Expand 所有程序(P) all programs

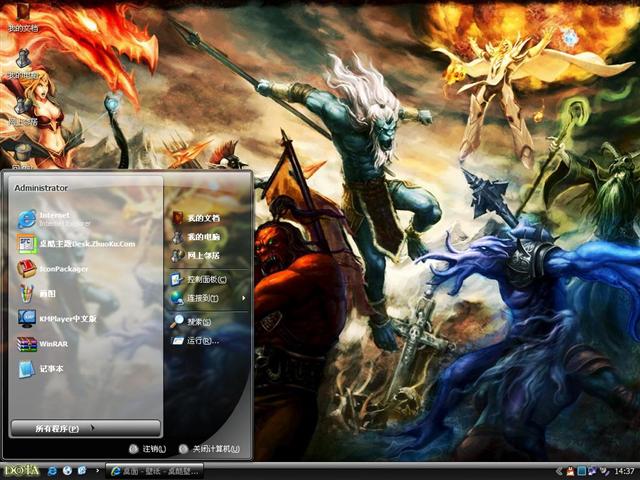(86, 428)
